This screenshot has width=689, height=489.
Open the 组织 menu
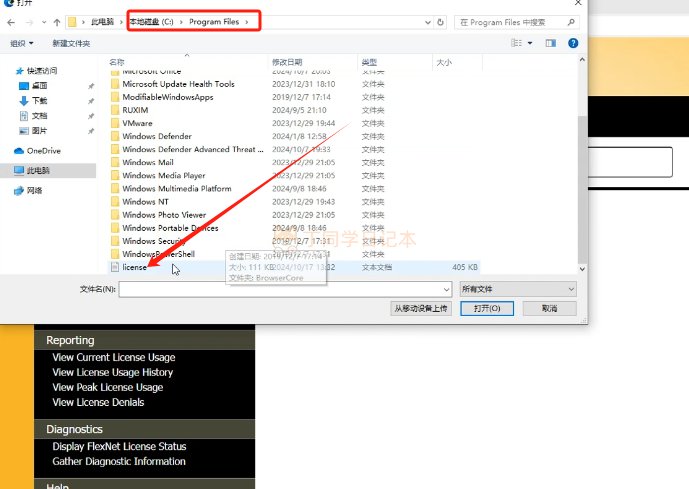tap(22, 43)
